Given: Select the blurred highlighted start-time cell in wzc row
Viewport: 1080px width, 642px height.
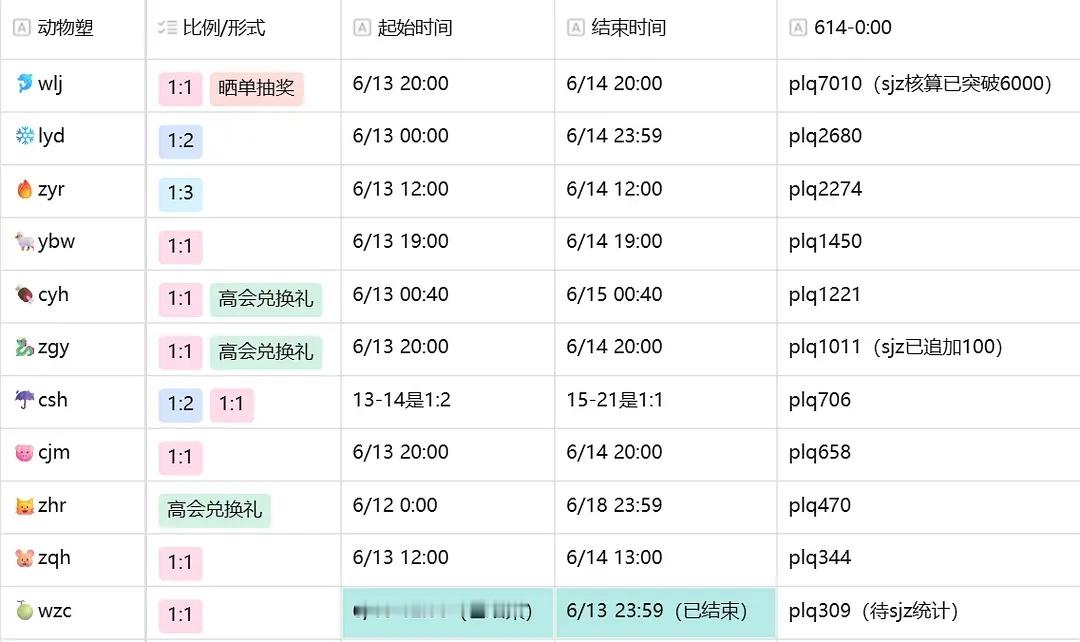Looking at the screenshot, I should tap(448, 612).
